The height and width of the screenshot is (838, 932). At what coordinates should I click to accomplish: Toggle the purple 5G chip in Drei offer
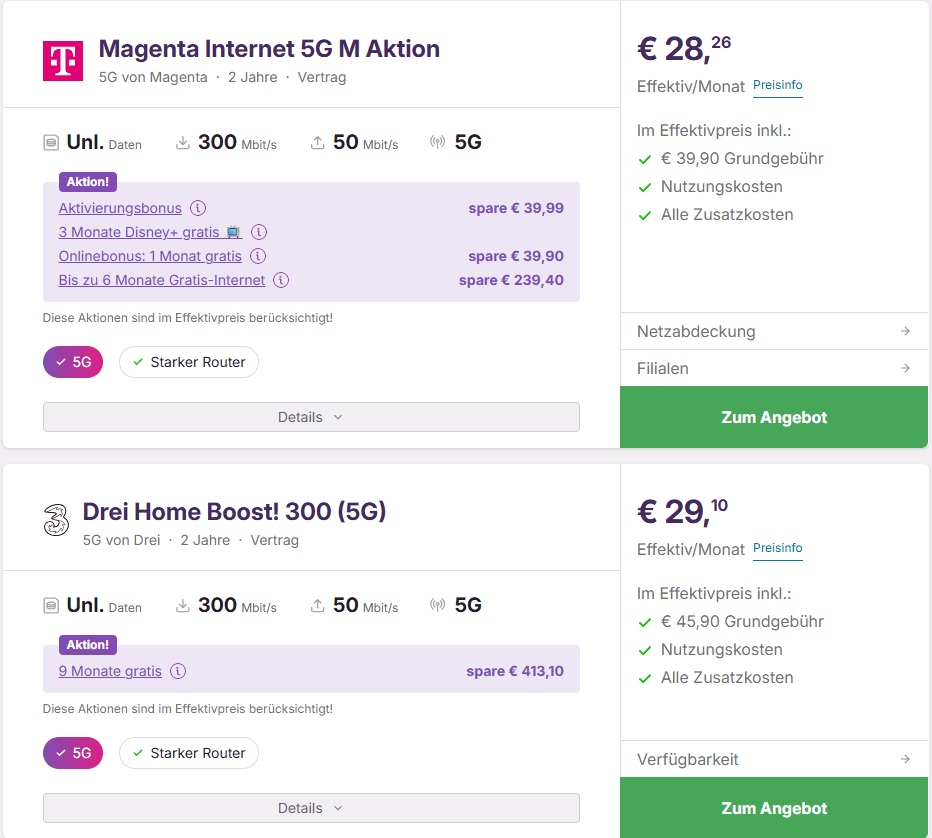(x=73, y=753)
